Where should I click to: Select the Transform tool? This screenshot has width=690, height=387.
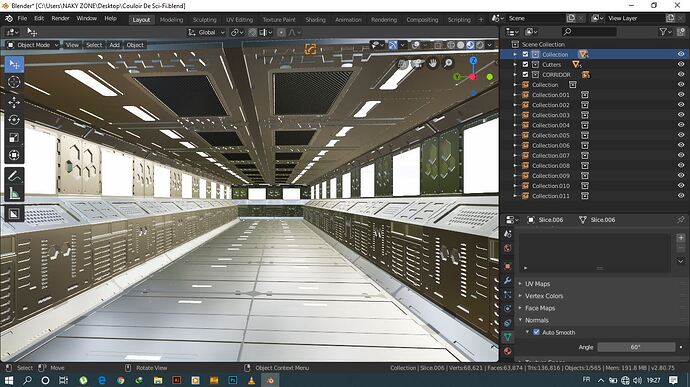click(14, 155)
